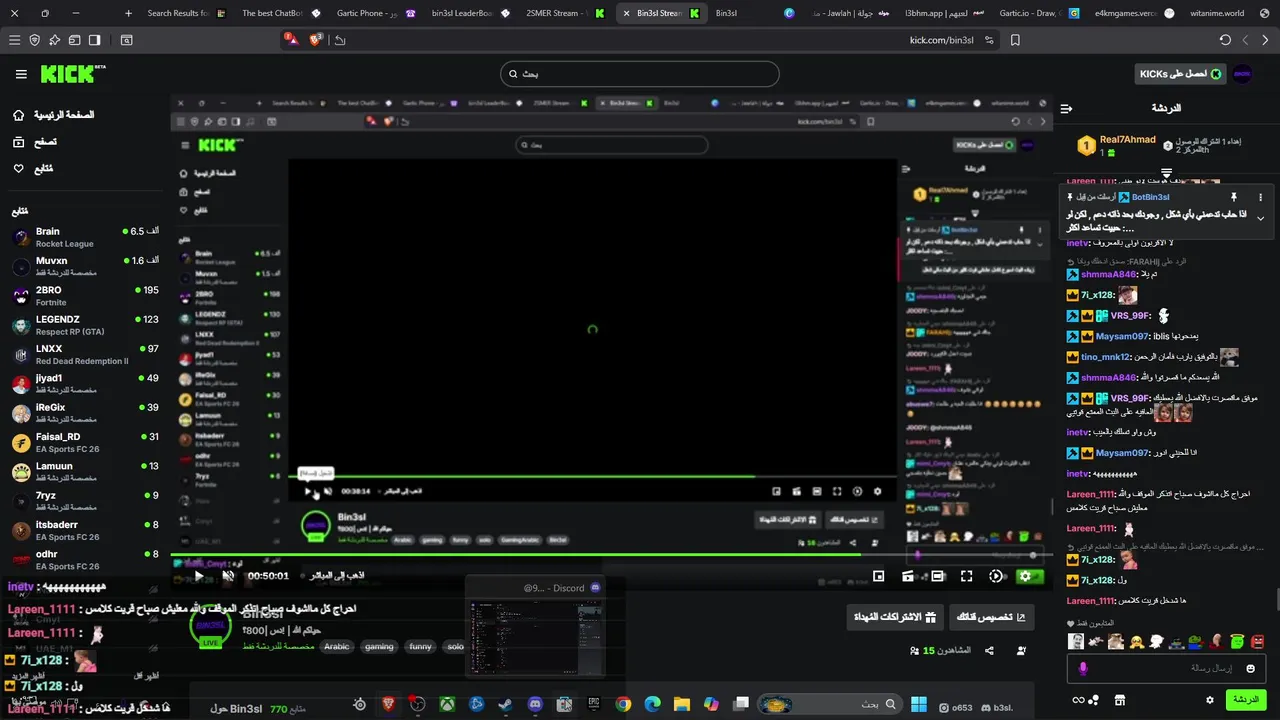The image size is (1280, 720).
Task: Open pinned message three-dot options
Action: [1260, 198]
